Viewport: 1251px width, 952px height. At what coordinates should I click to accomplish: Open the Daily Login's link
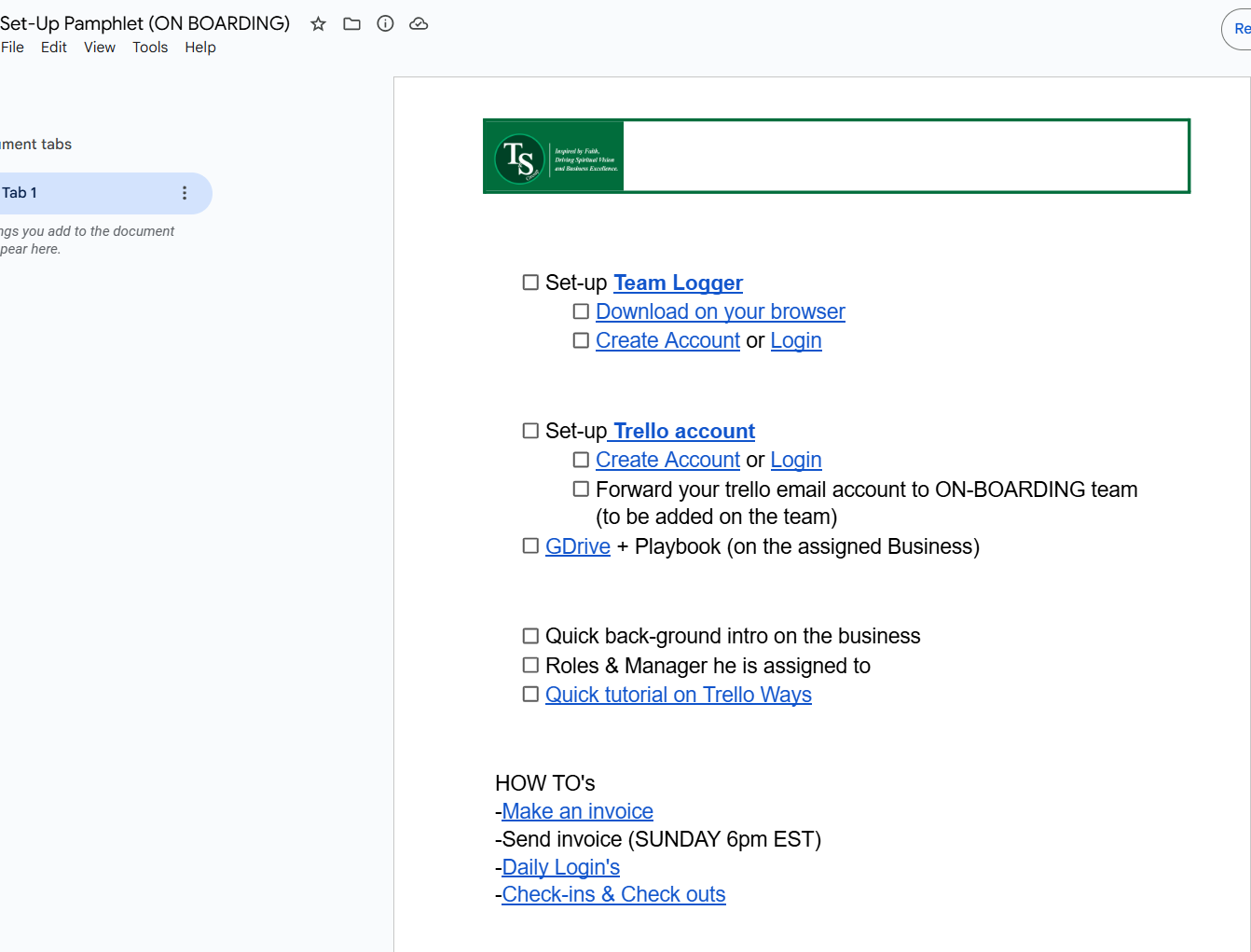click(560, 867)
